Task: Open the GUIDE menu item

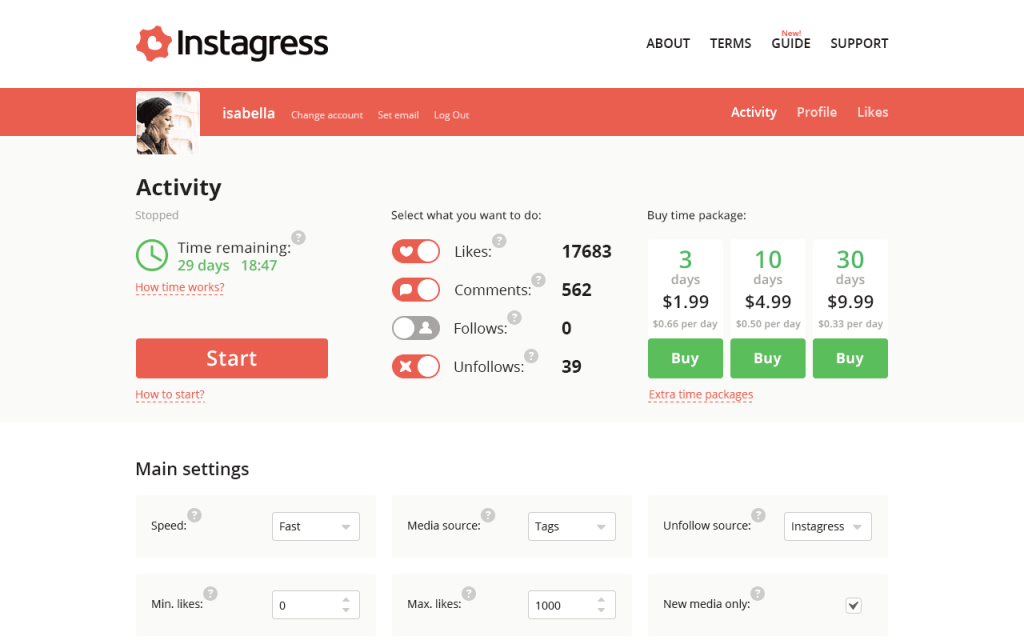Action: 791,43
